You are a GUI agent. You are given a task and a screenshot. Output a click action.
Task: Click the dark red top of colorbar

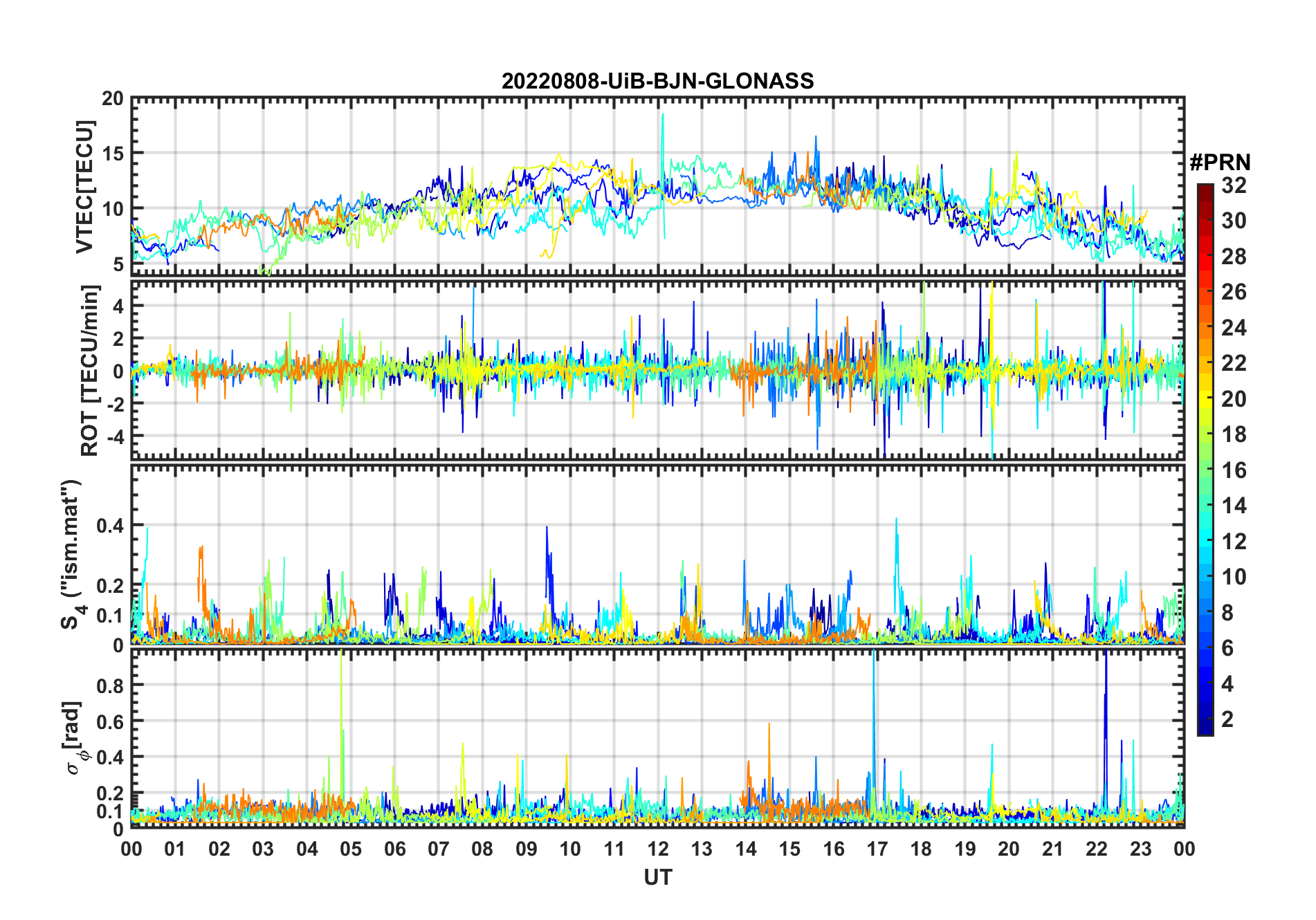pyautogui.click(x=1205, y=190)
